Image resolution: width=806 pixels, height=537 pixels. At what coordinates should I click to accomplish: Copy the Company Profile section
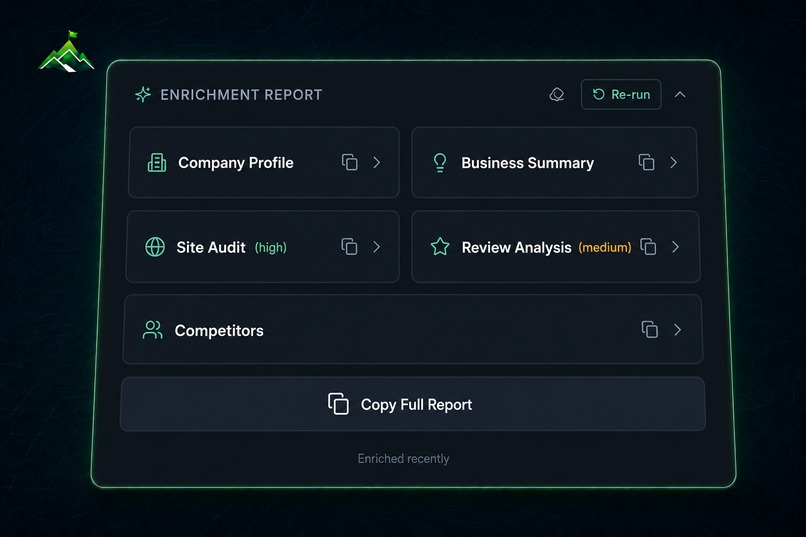point(350,162)
